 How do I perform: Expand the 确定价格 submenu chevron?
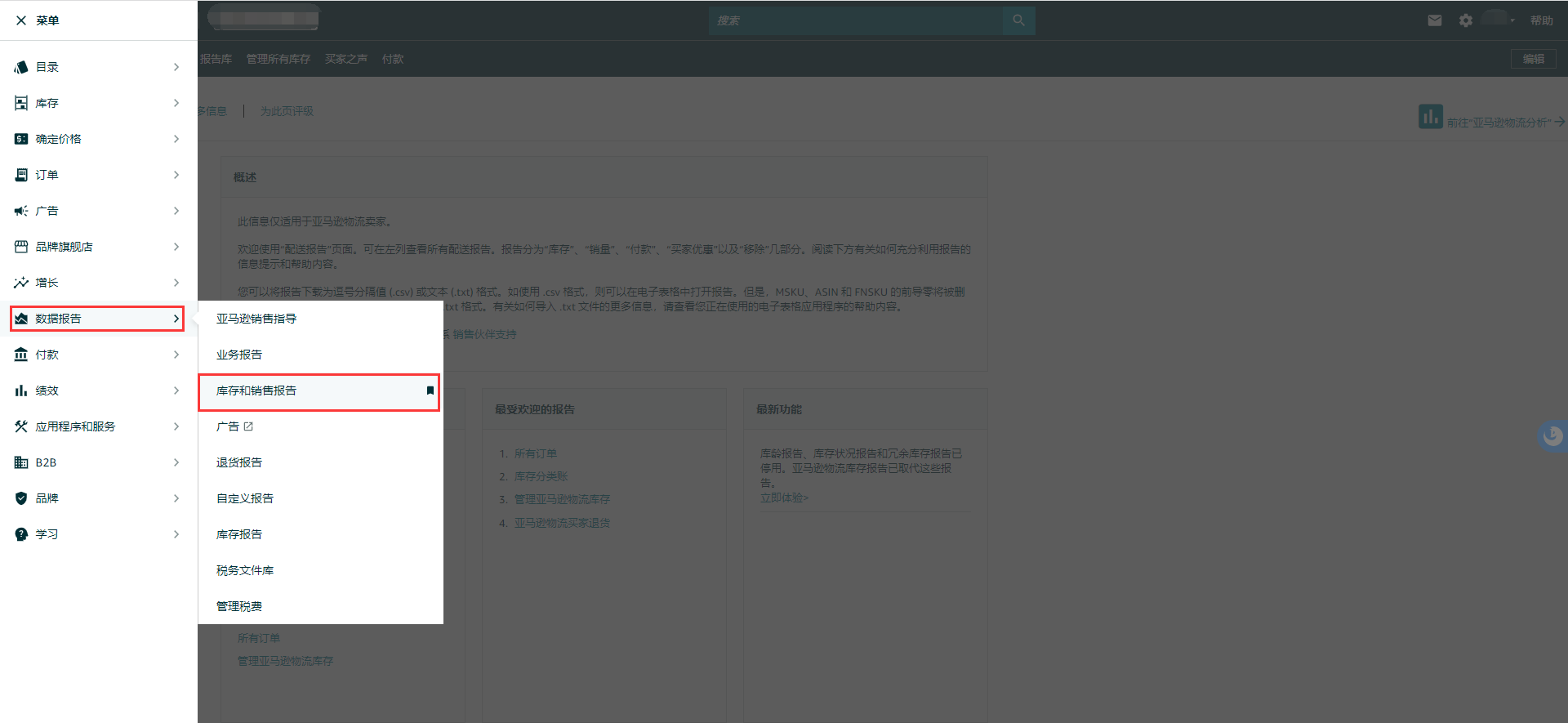(x=176, y=139)
